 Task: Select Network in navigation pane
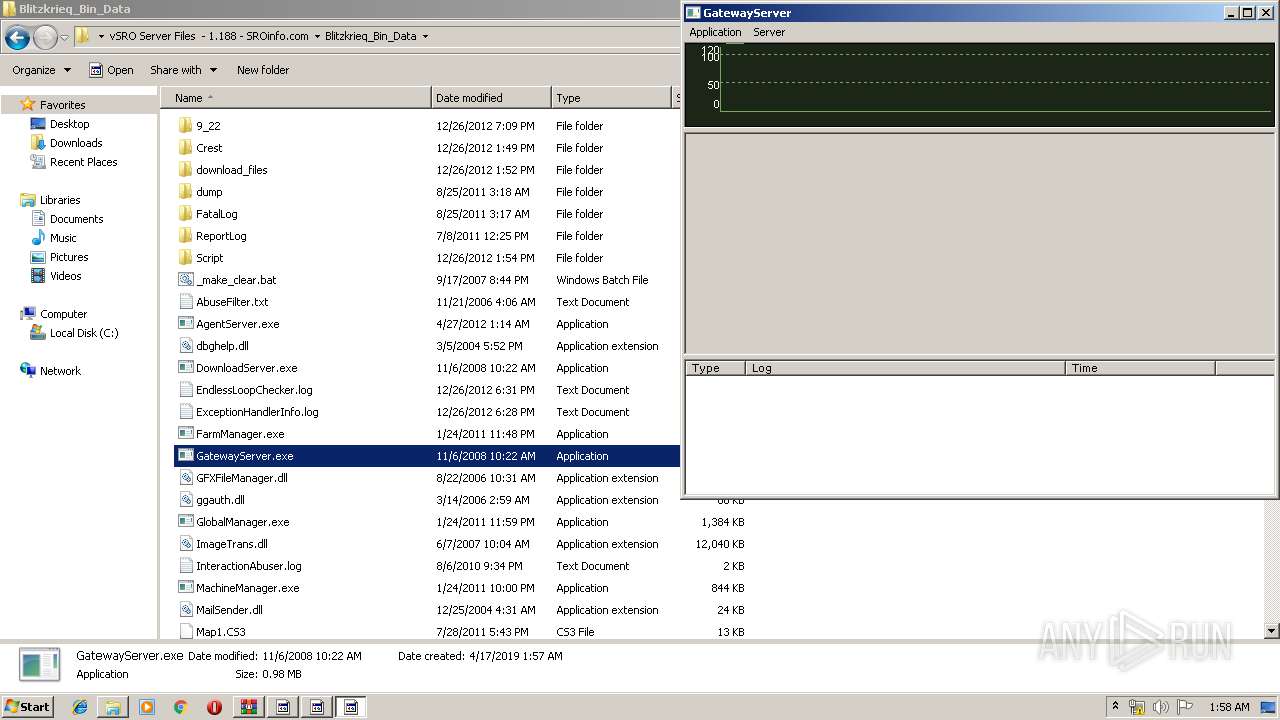tap(60, 371)
